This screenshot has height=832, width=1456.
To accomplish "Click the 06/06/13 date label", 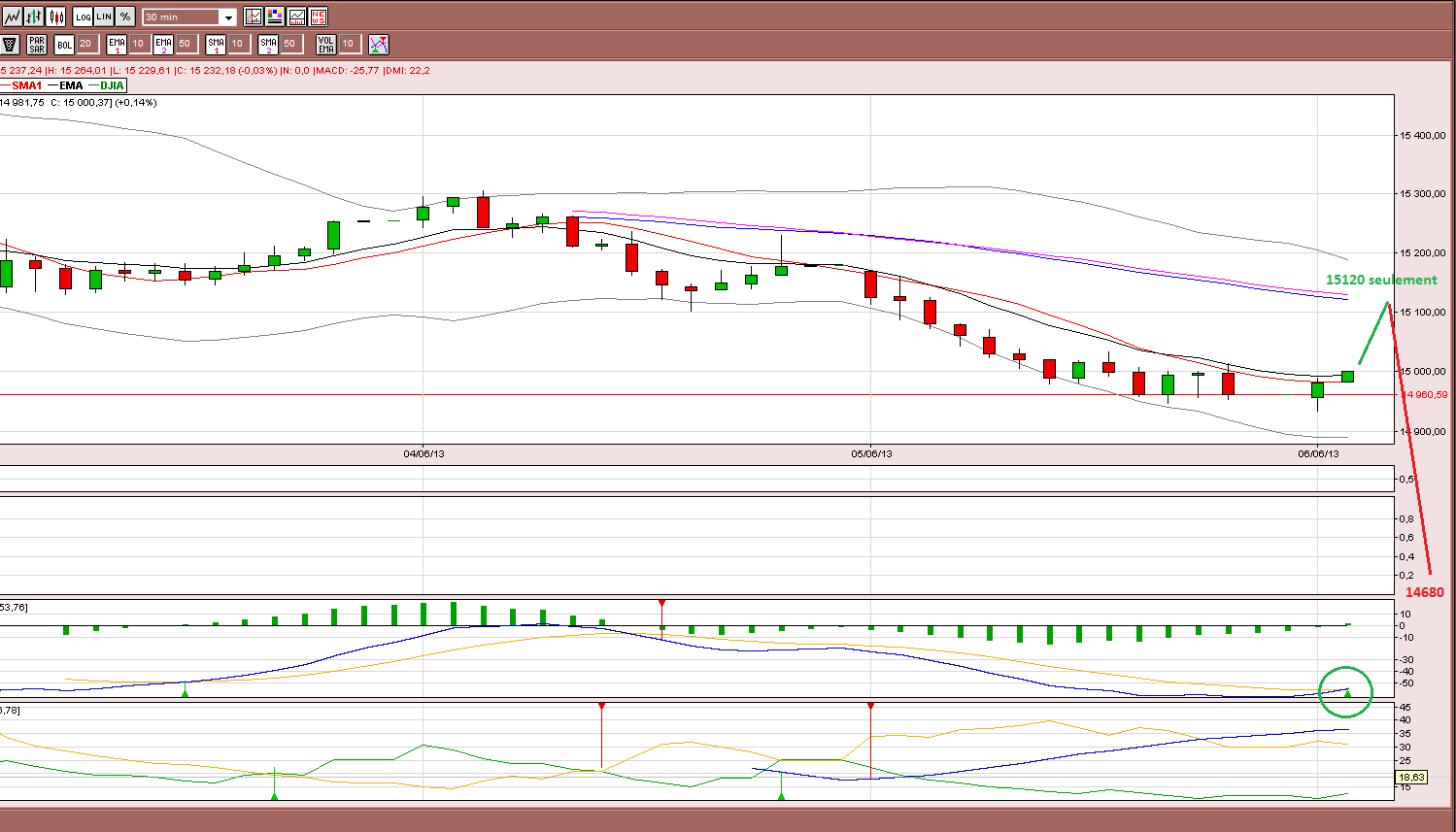I will pos(1318,453).
